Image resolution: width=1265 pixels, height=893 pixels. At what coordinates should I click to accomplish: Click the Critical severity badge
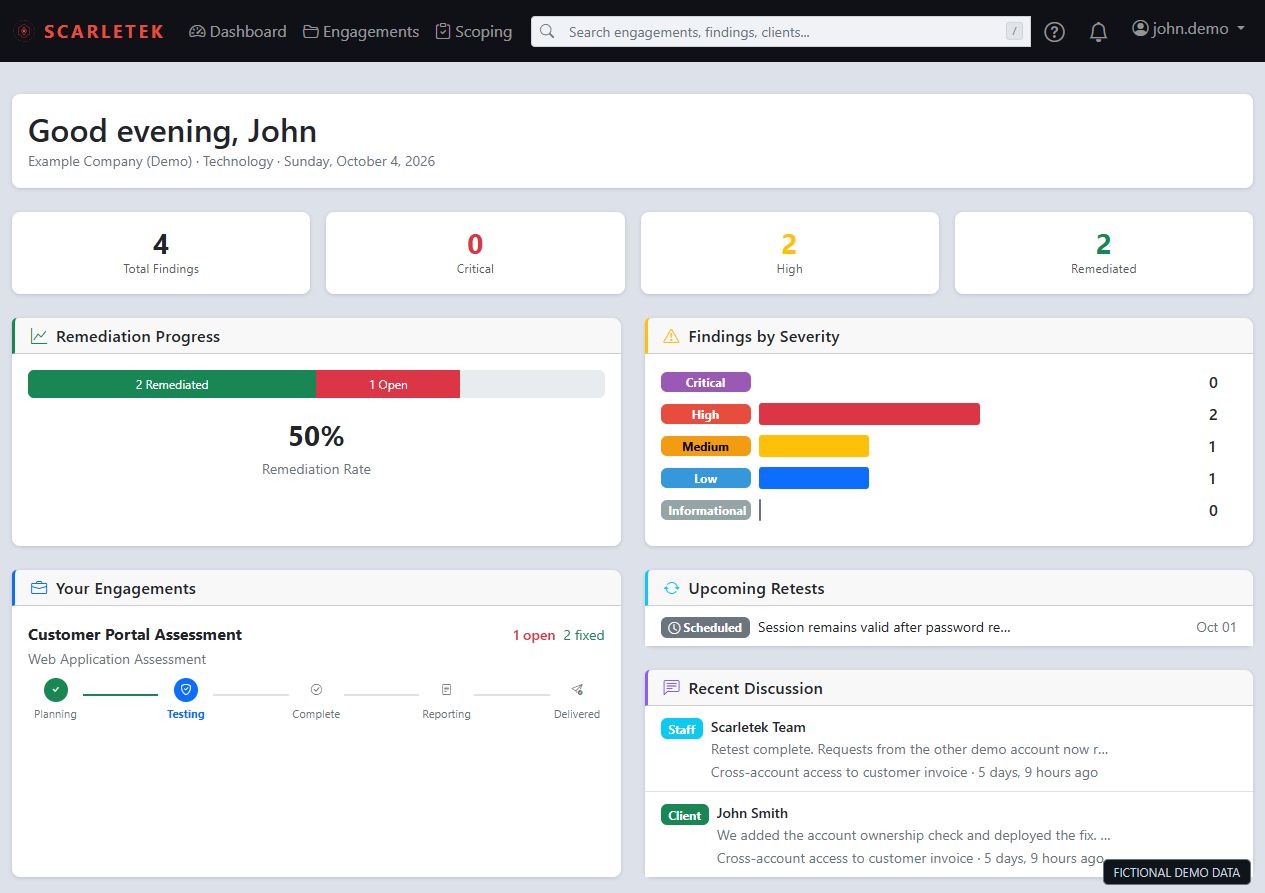(x=706, y=382)
